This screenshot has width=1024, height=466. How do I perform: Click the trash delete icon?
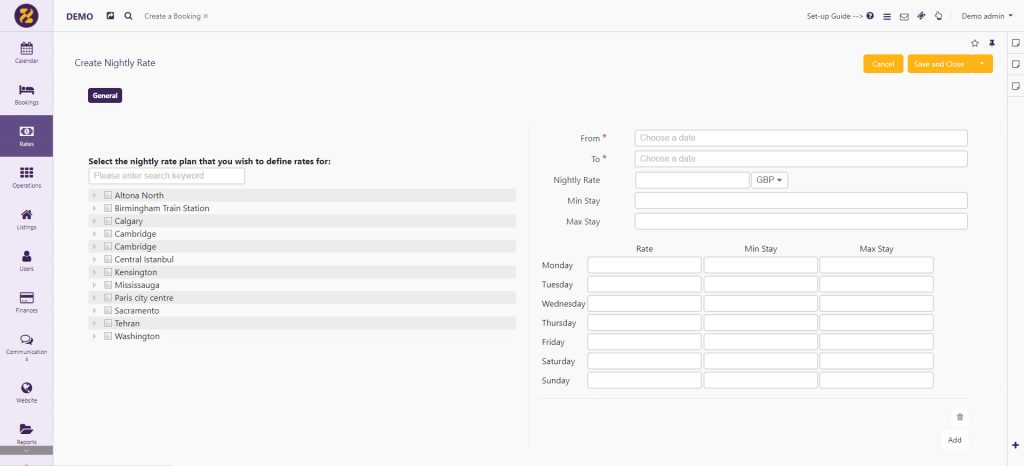[959, 417]
